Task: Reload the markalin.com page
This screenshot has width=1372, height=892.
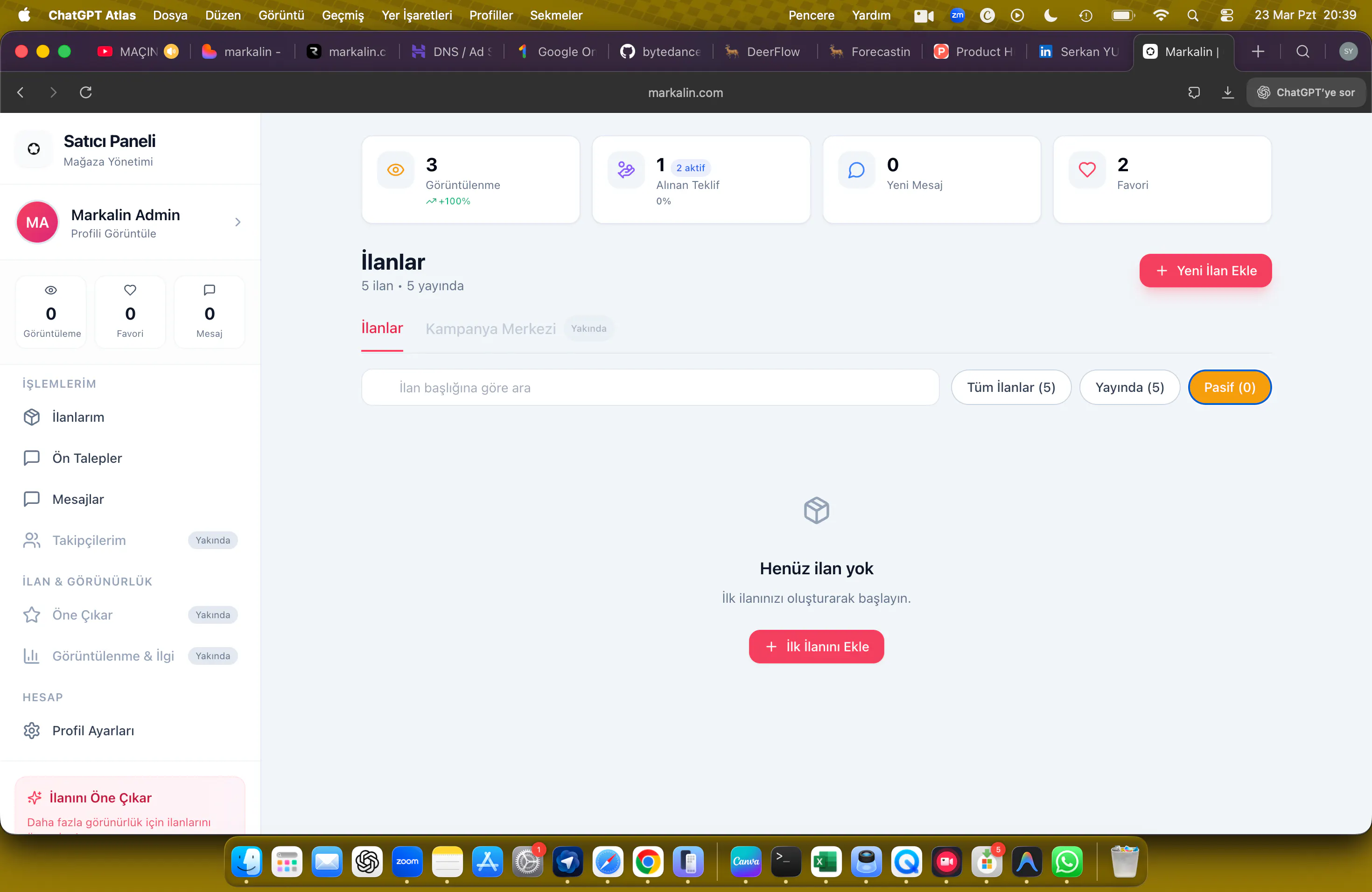Action: (86, 92)
